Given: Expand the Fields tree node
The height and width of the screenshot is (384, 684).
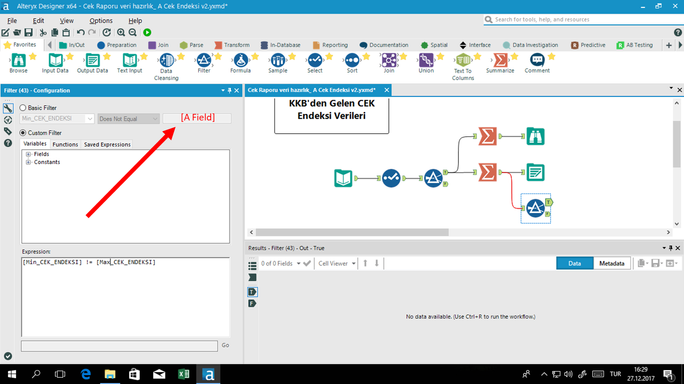Looking at the screenshot, I should 28,154.
